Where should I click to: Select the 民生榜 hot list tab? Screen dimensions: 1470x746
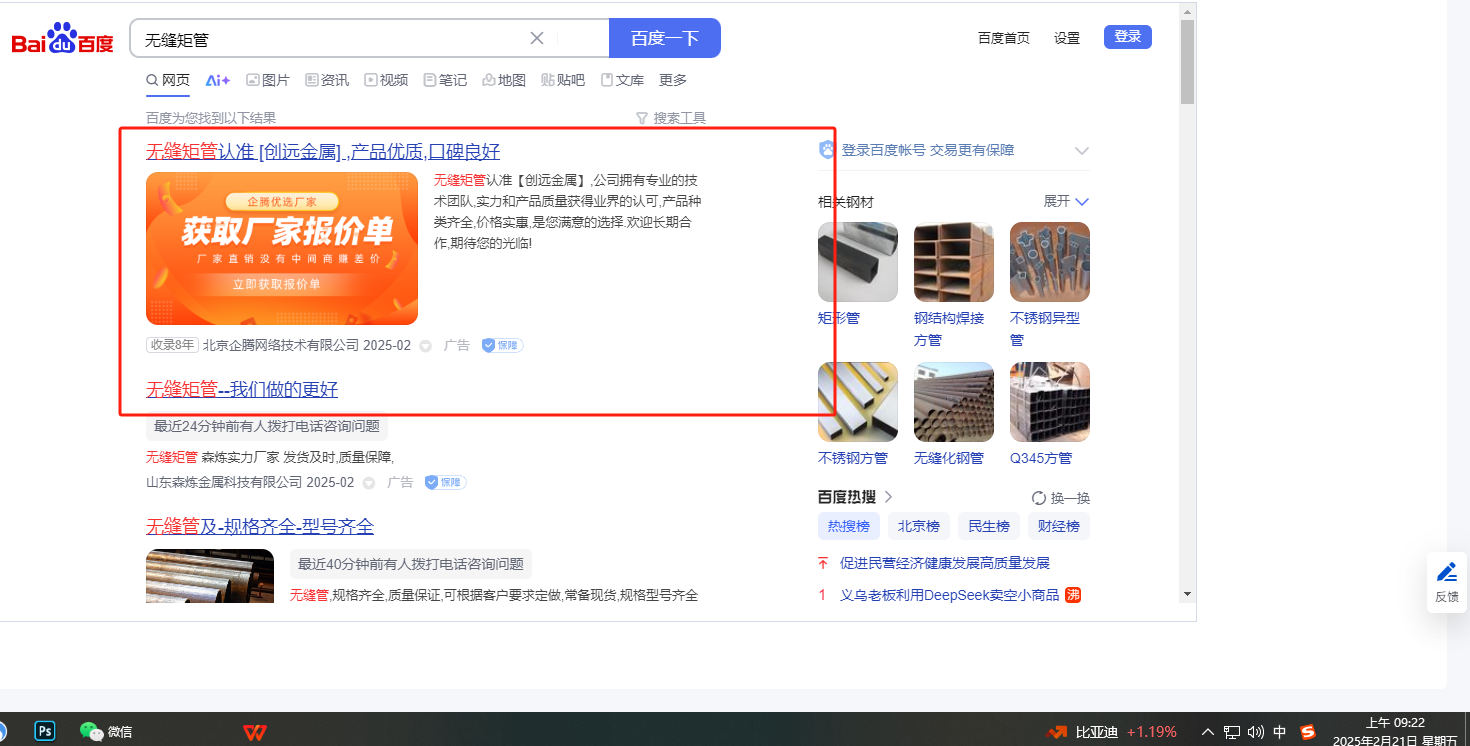989,526
